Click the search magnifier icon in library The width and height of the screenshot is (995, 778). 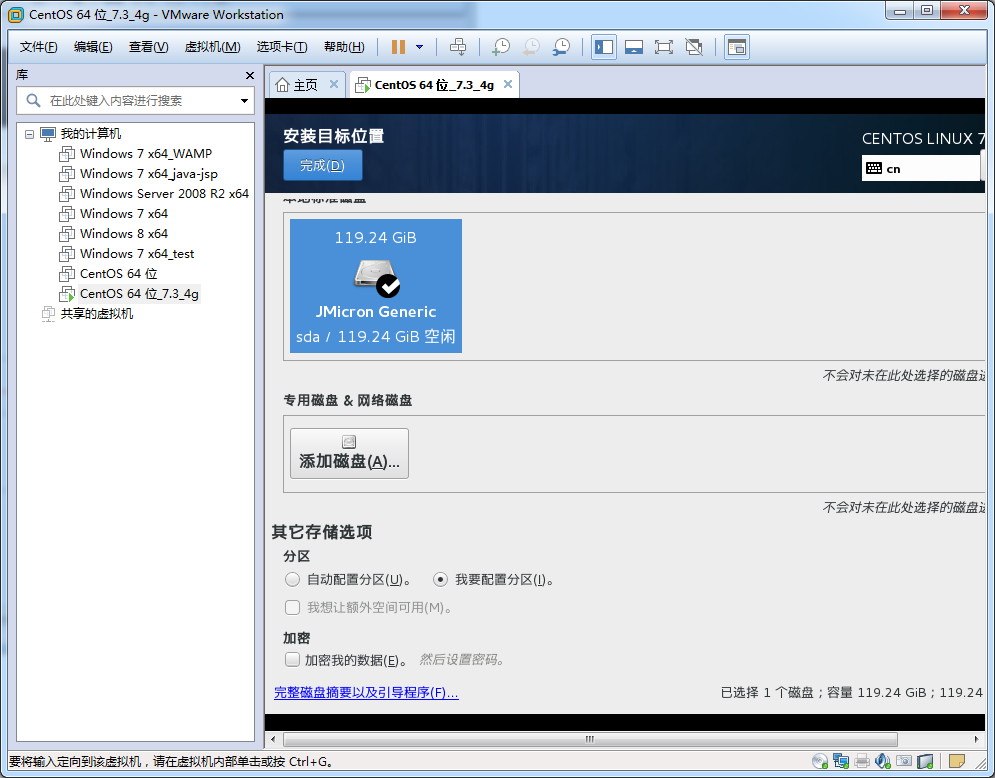(x=33, y=100)
